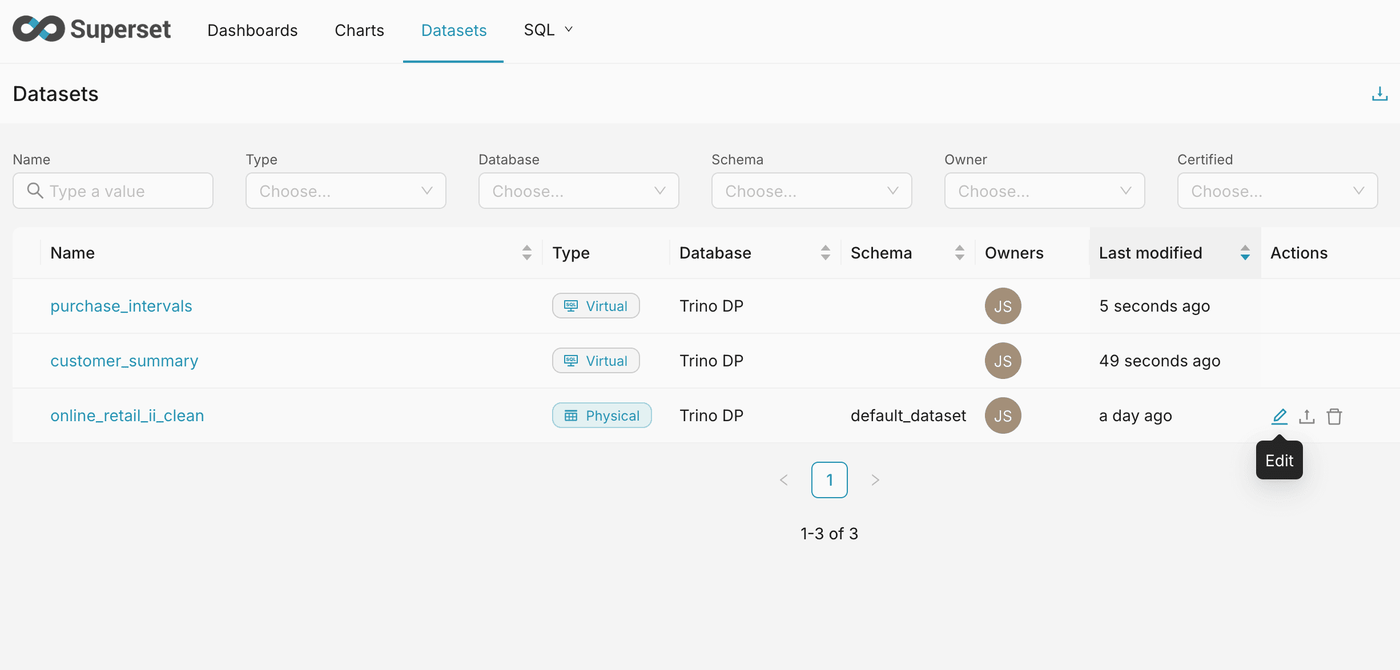Click the Virtual badge on purchase_intervals
Viewport: 1400px width, 670px height.
[x=596, y=306]
